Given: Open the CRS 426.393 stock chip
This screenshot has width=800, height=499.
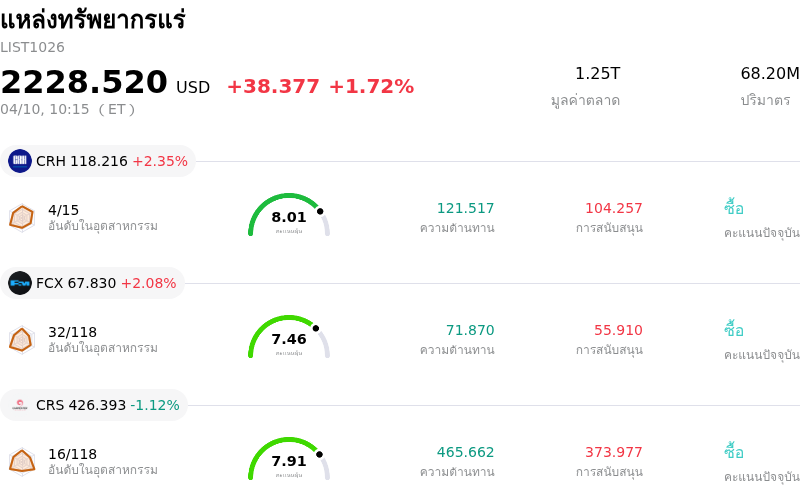Looking at the screenshot, I should click(x=94, y=405).
